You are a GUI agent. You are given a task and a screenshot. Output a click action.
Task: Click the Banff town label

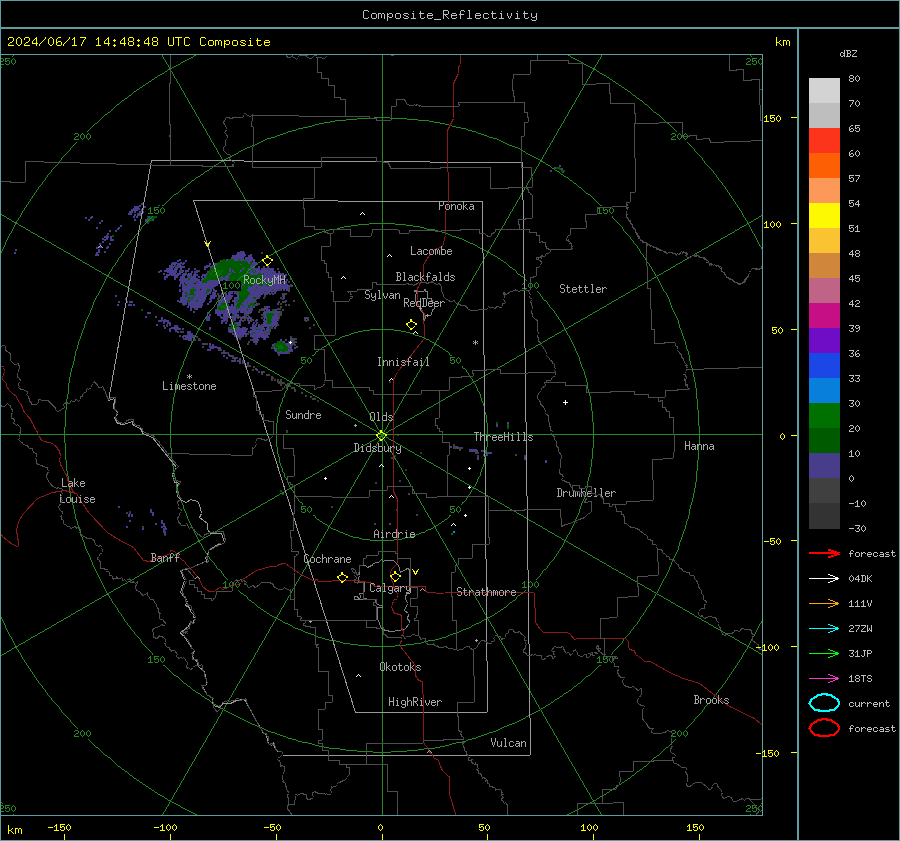click(165, 558)
